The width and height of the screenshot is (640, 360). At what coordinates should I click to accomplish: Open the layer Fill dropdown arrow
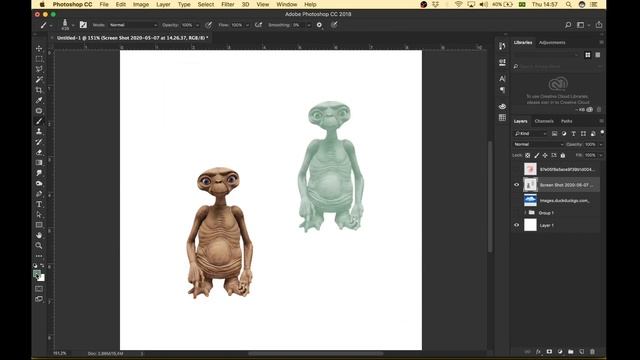601,156
